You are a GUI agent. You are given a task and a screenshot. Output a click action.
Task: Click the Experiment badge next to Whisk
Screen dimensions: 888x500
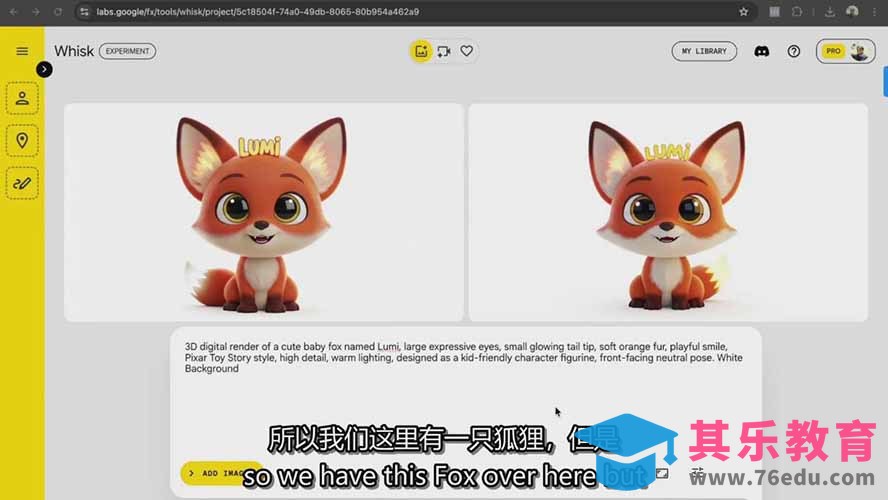pyautogui.click(x=127, y=51)
